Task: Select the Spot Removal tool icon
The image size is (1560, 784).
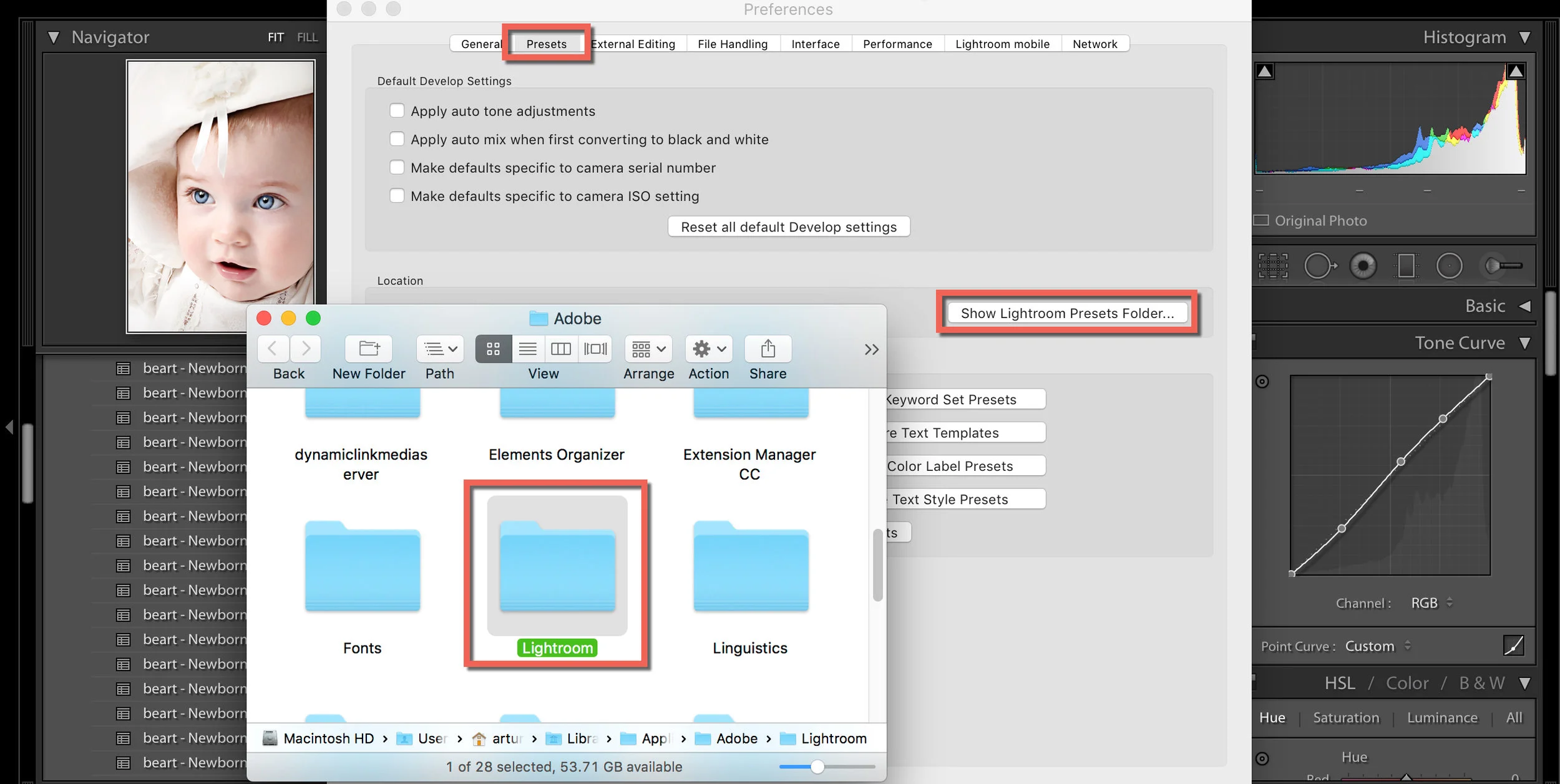Action: pos(1319,266)
